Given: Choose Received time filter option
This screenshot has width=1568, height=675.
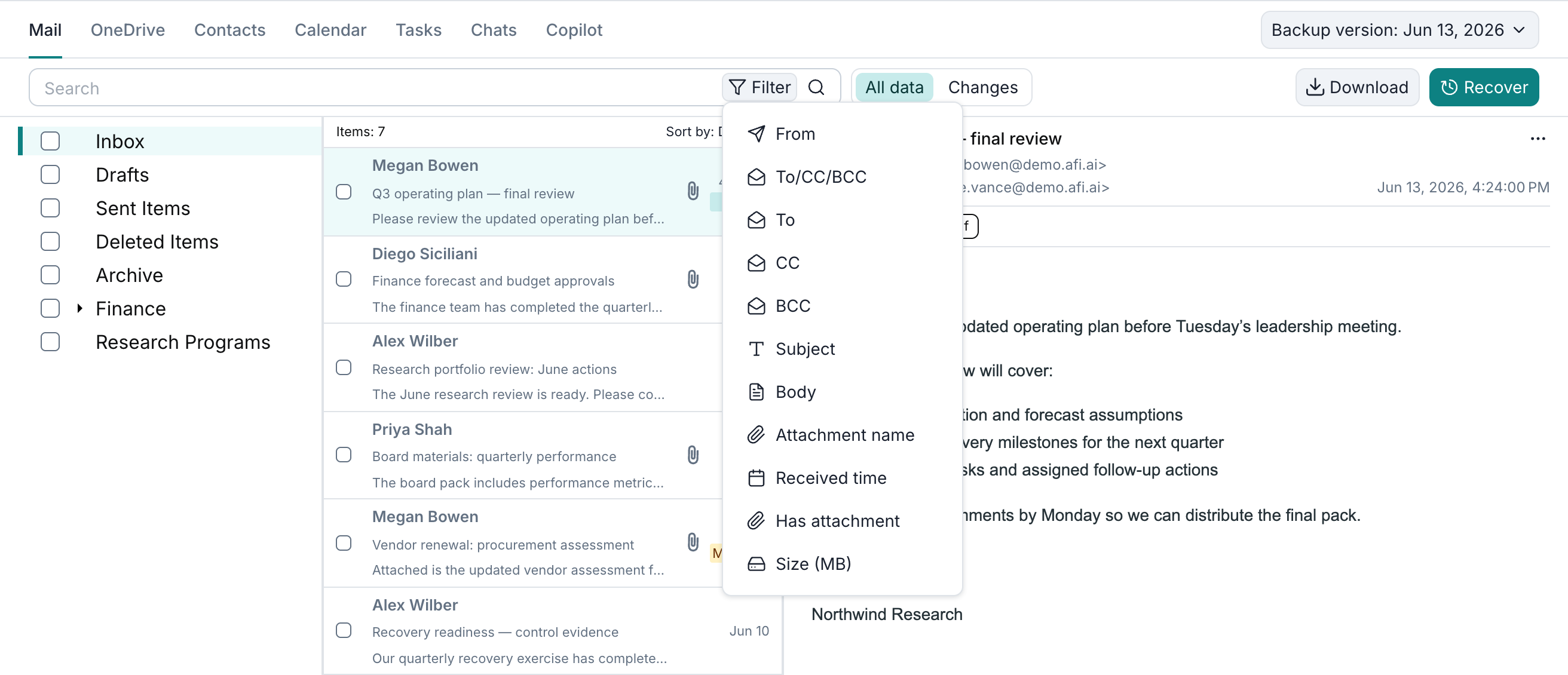Looking at the screenshot, I should [x=843, y=478].
